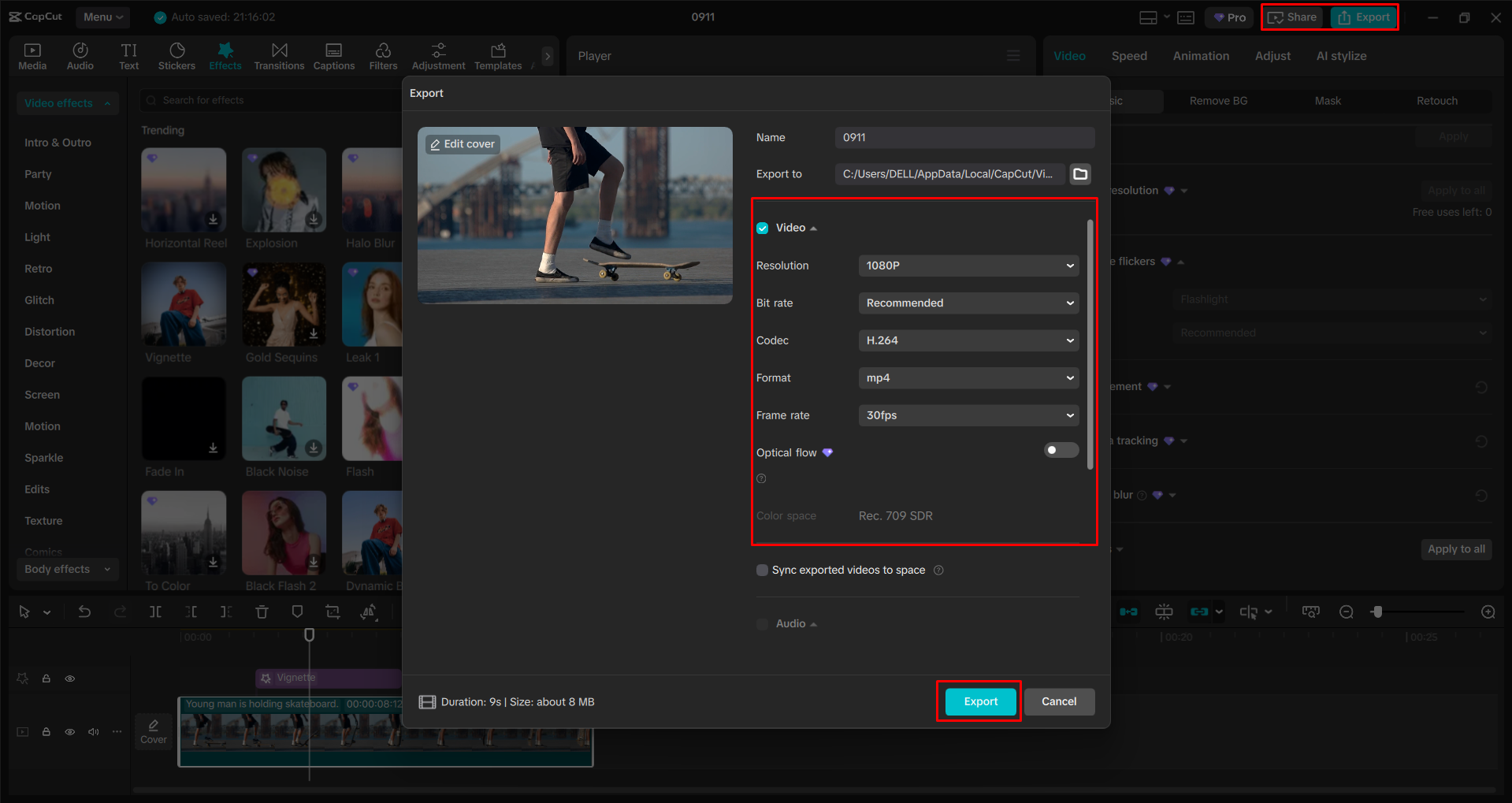
Task: Click Edit cover on the preview thumbnail
Action: coord(463,144)
